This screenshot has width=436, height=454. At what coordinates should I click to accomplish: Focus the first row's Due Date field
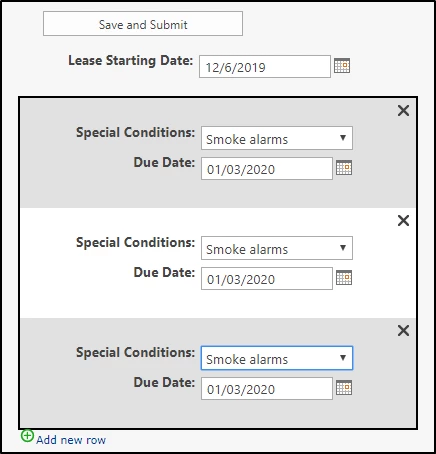coord(267,169)
